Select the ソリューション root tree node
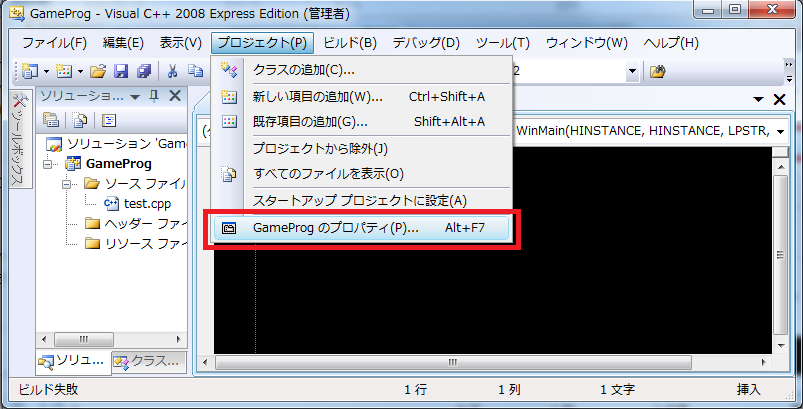 [x=116, y=144]
